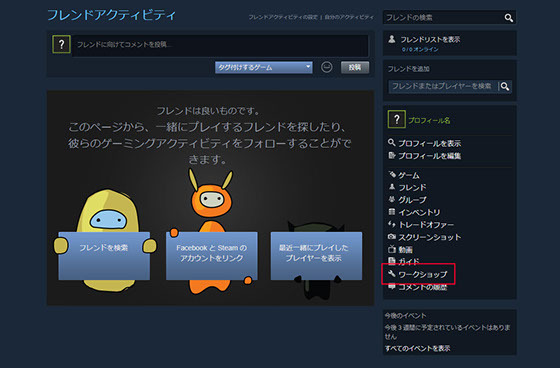Screen dimensions: 560x368
Task: Click the 投稿 post button
Action: 355,67
